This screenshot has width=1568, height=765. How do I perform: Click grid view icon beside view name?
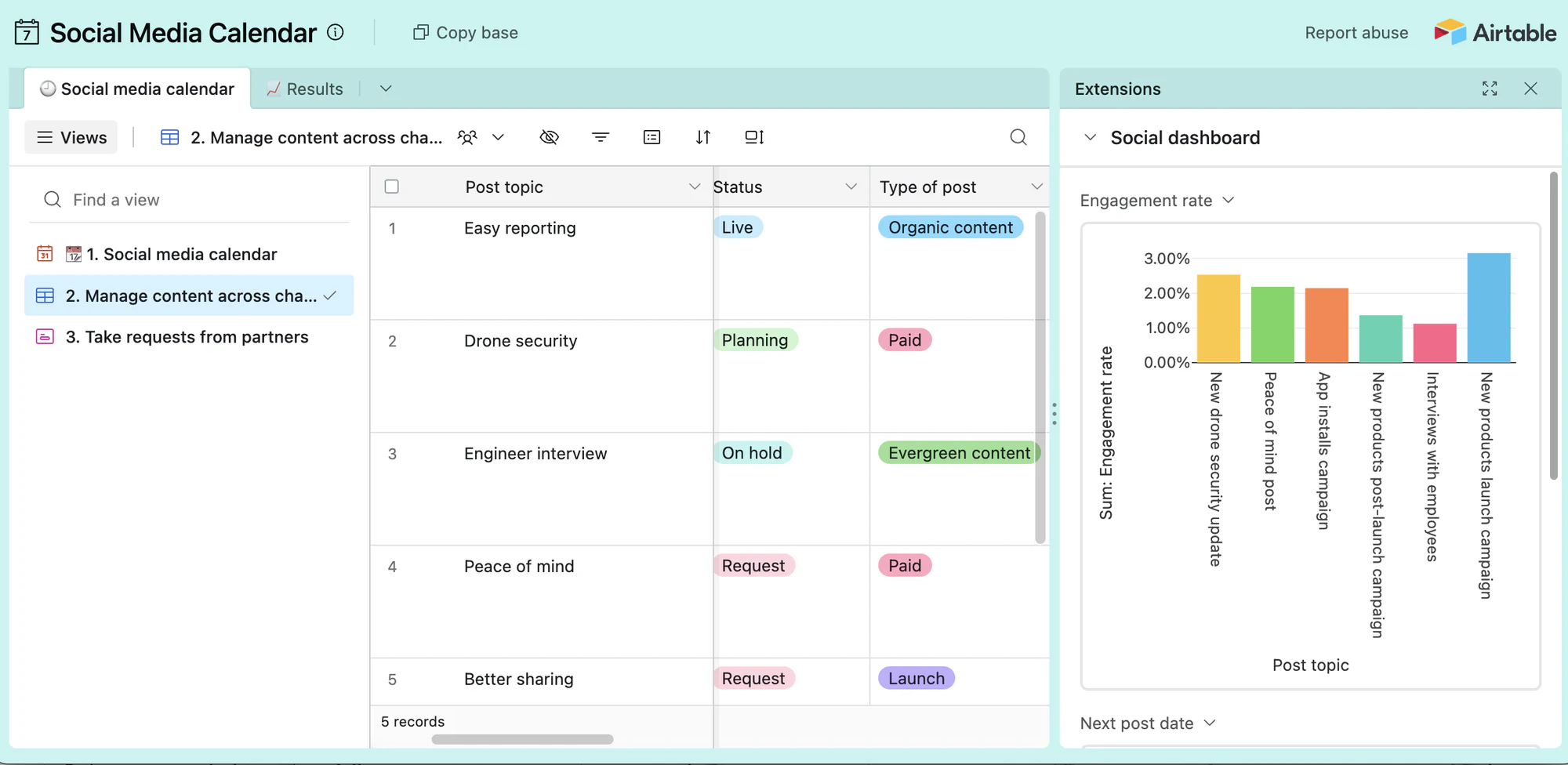pos(170,137)
